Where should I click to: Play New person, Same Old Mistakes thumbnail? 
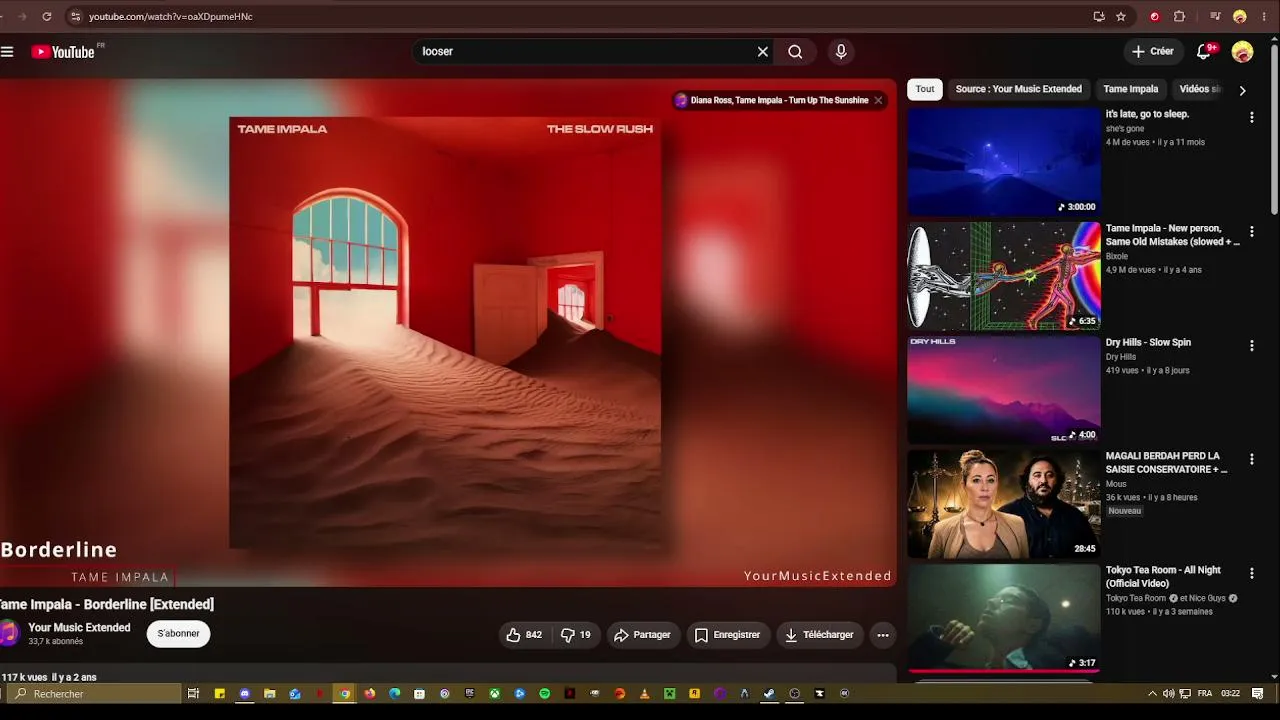1004,276
